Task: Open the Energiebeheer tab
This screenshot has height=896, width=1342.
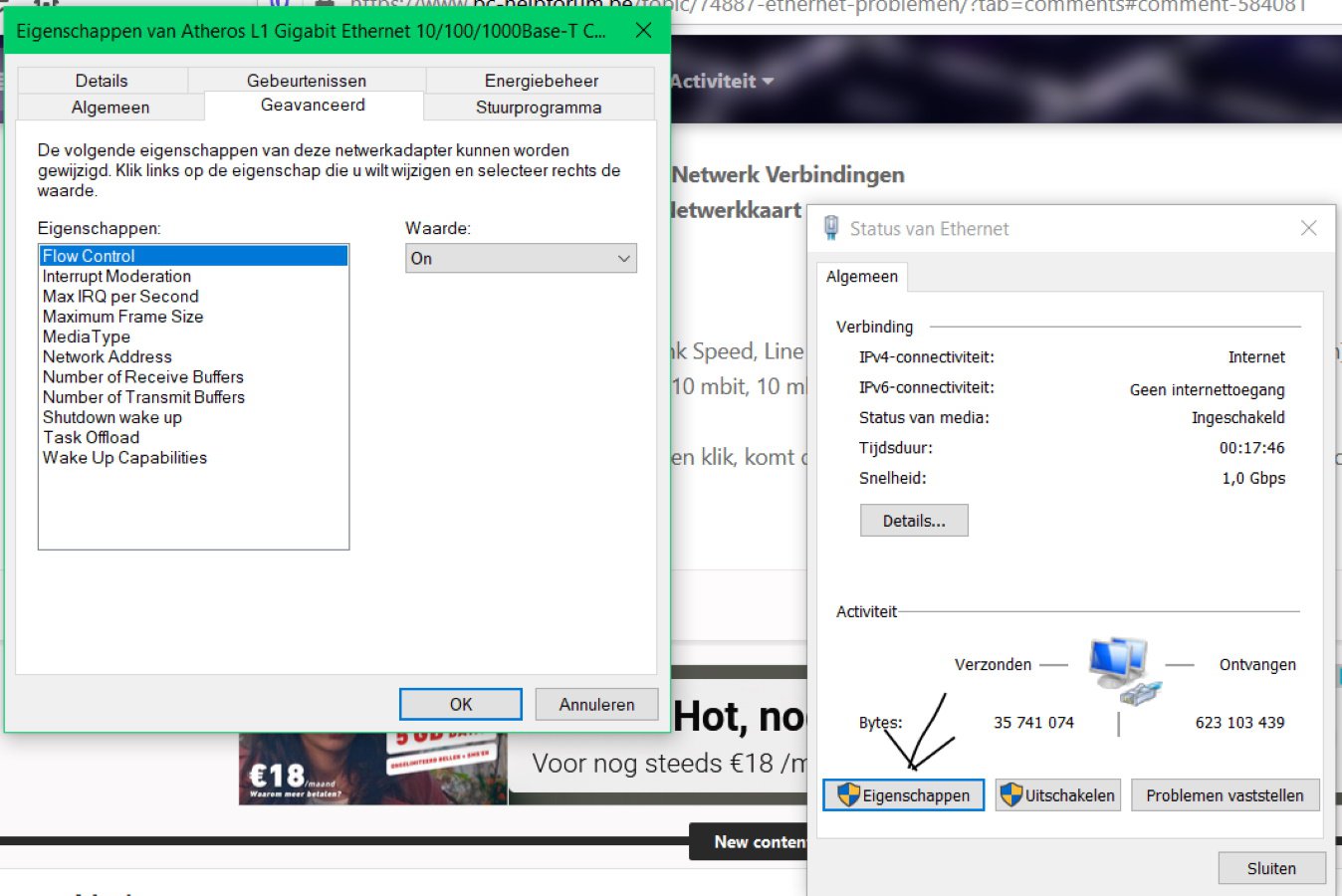Action: (x=541, y=81)
